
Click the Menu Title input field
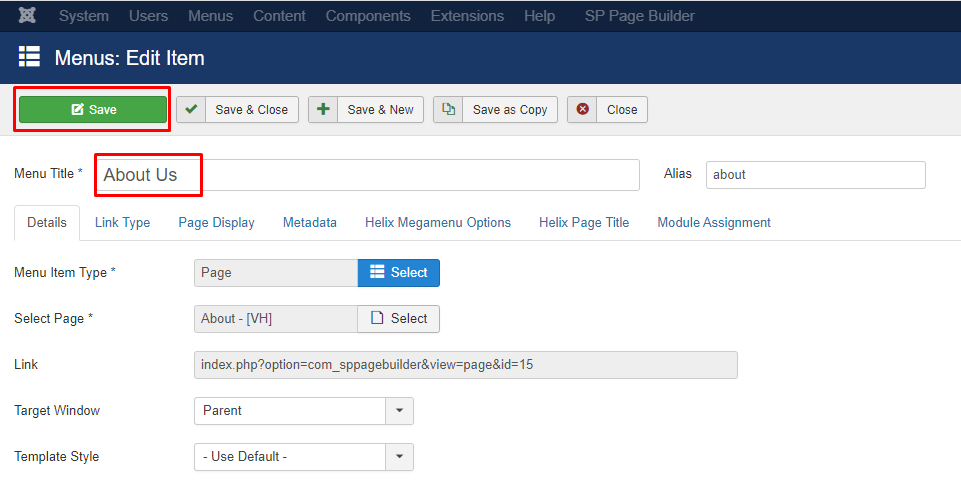[368, 175]
